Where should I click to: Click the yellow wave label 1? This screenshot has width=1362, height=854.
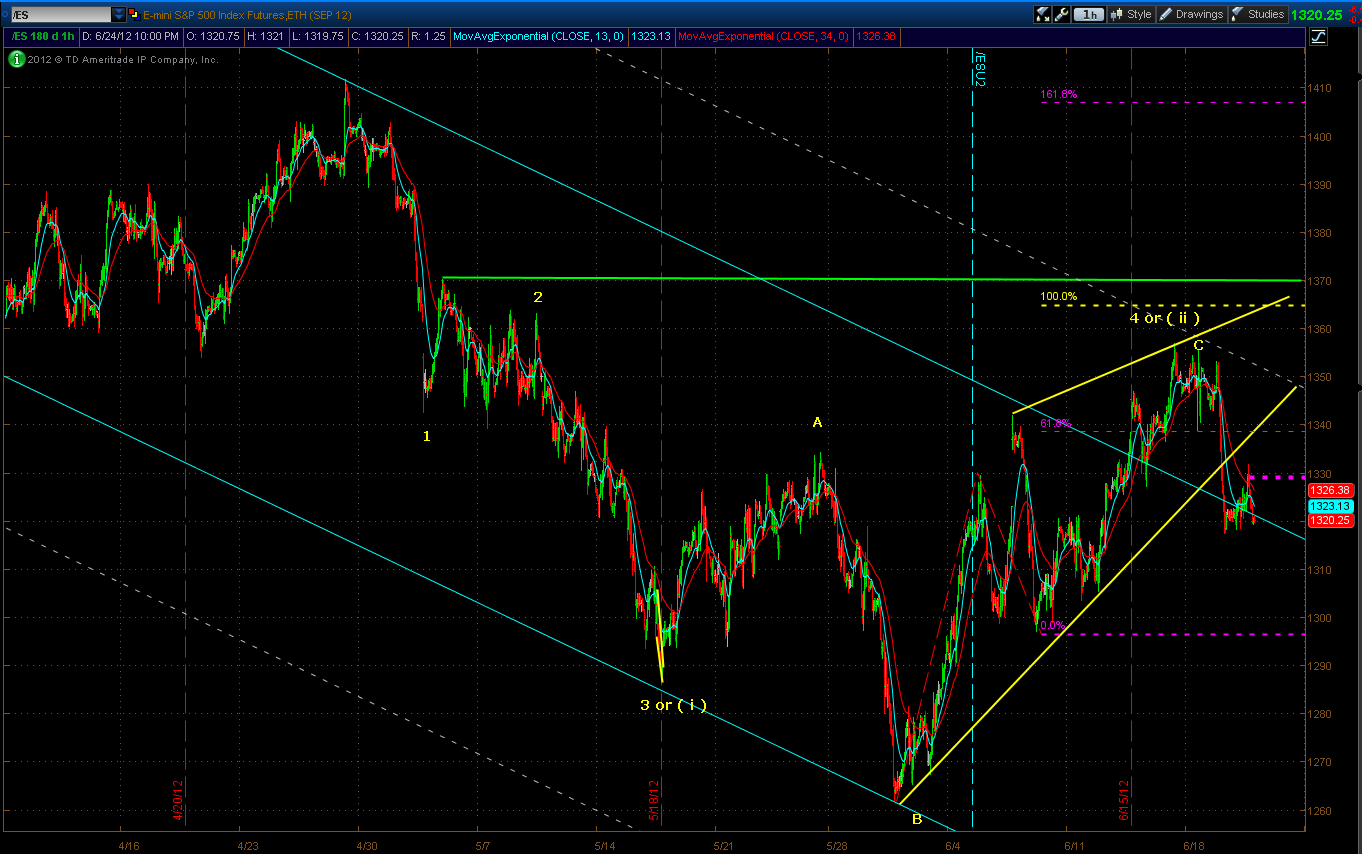(x=427, y=436)
